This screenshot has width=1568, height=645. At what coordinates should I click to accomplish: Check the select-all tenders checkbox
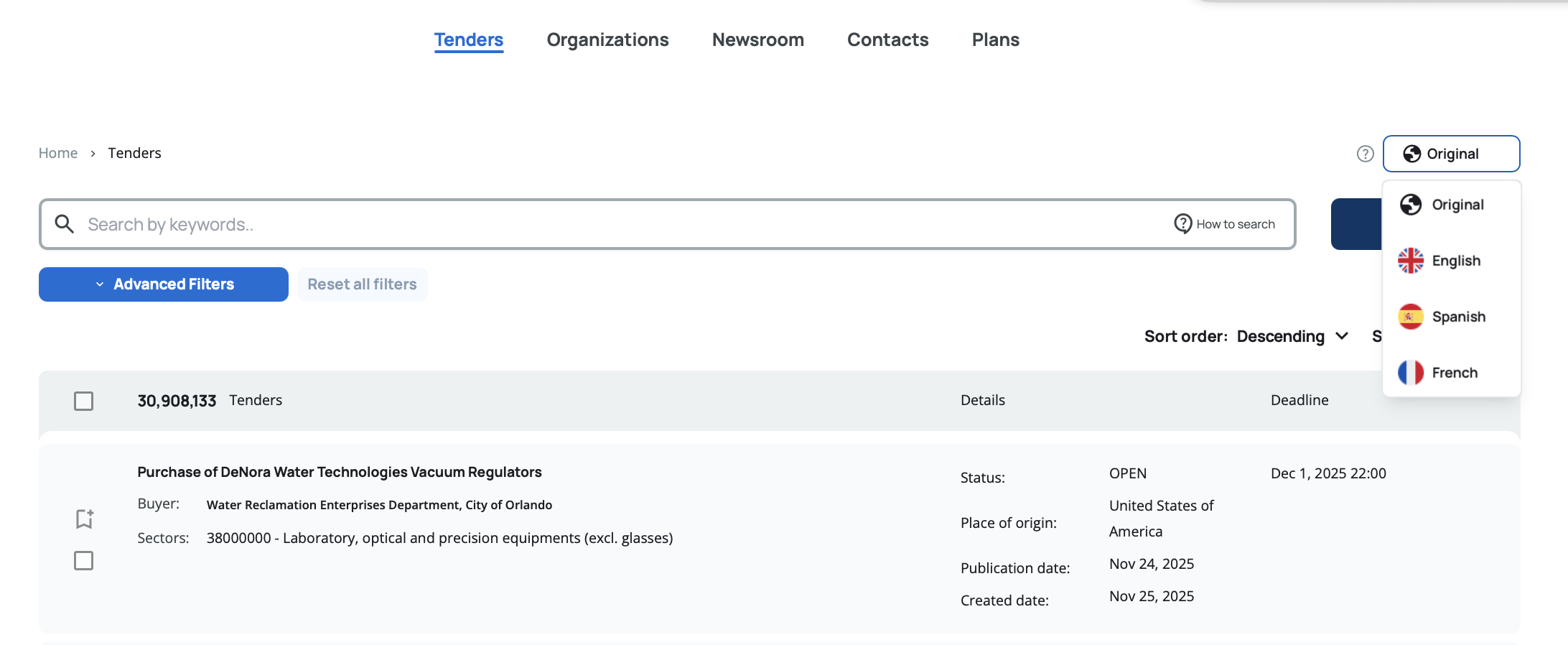[84, 401]
